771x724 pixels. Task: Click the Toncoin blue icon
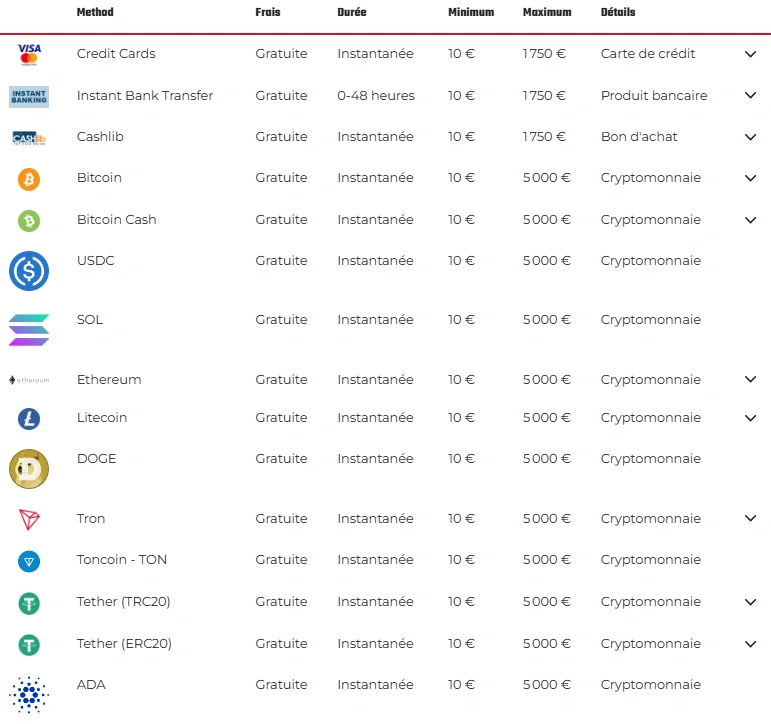[x=29, y=561]
